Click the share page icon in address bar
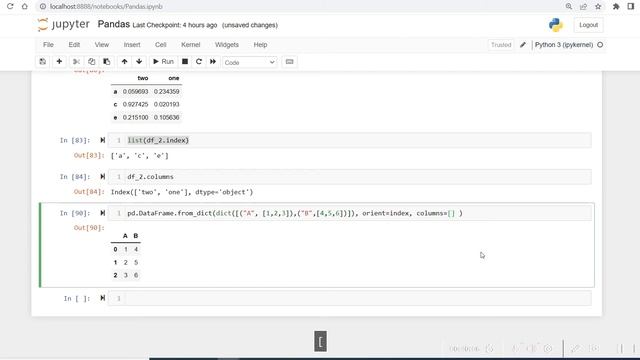This screenshot has height=360, width=640. [x=583, y=7]
